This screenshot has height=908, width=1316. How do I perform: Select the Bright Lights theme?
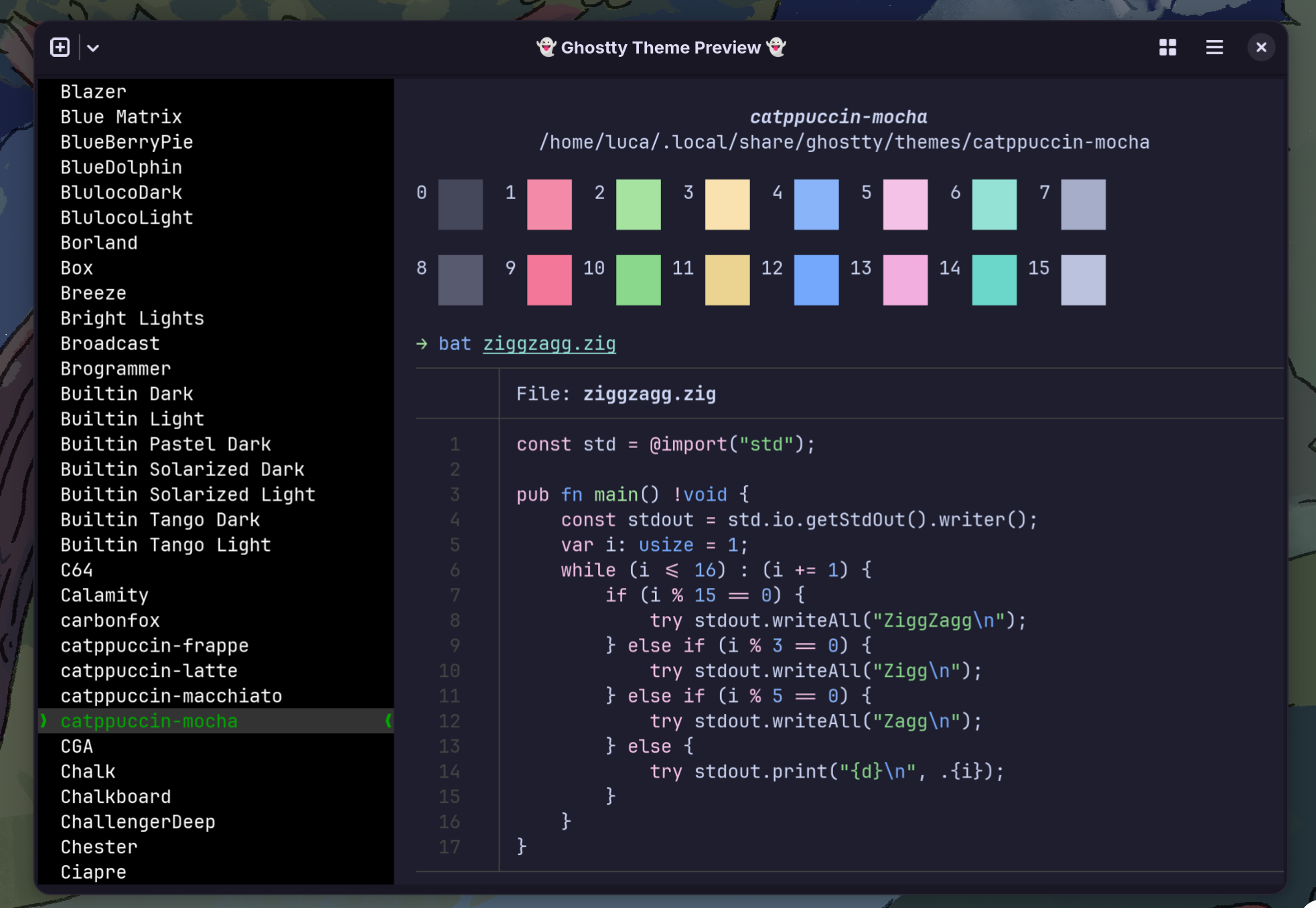point(216,318)
